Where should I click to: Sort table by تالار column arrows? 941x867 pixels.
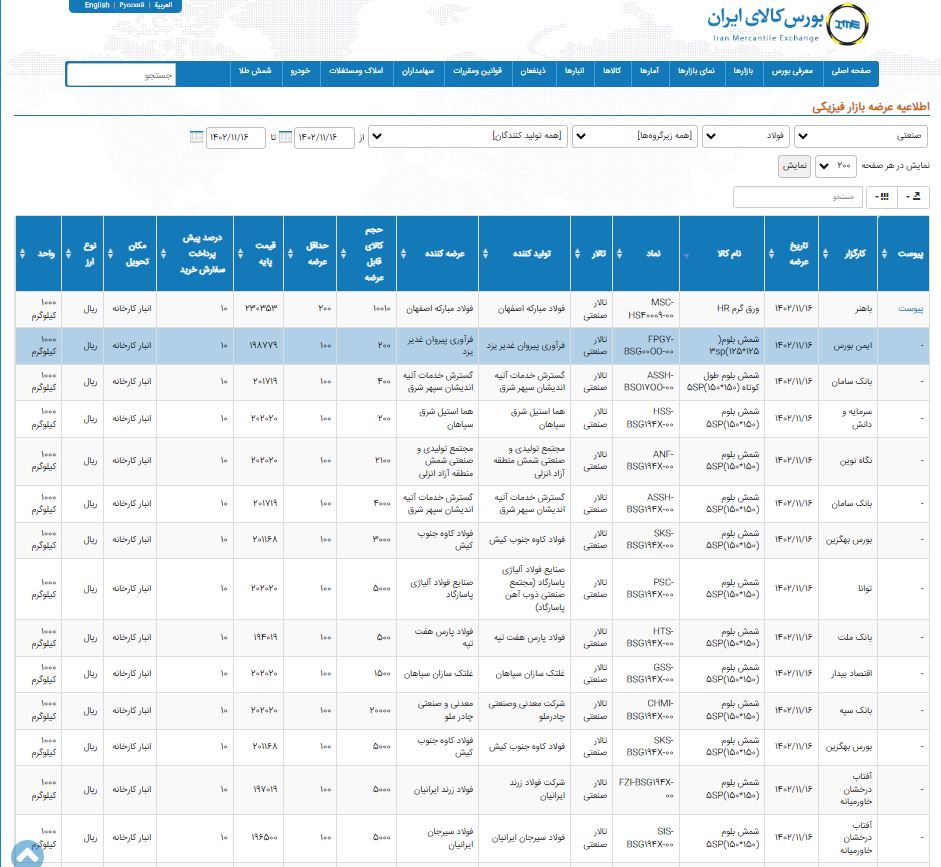point(577,254)
